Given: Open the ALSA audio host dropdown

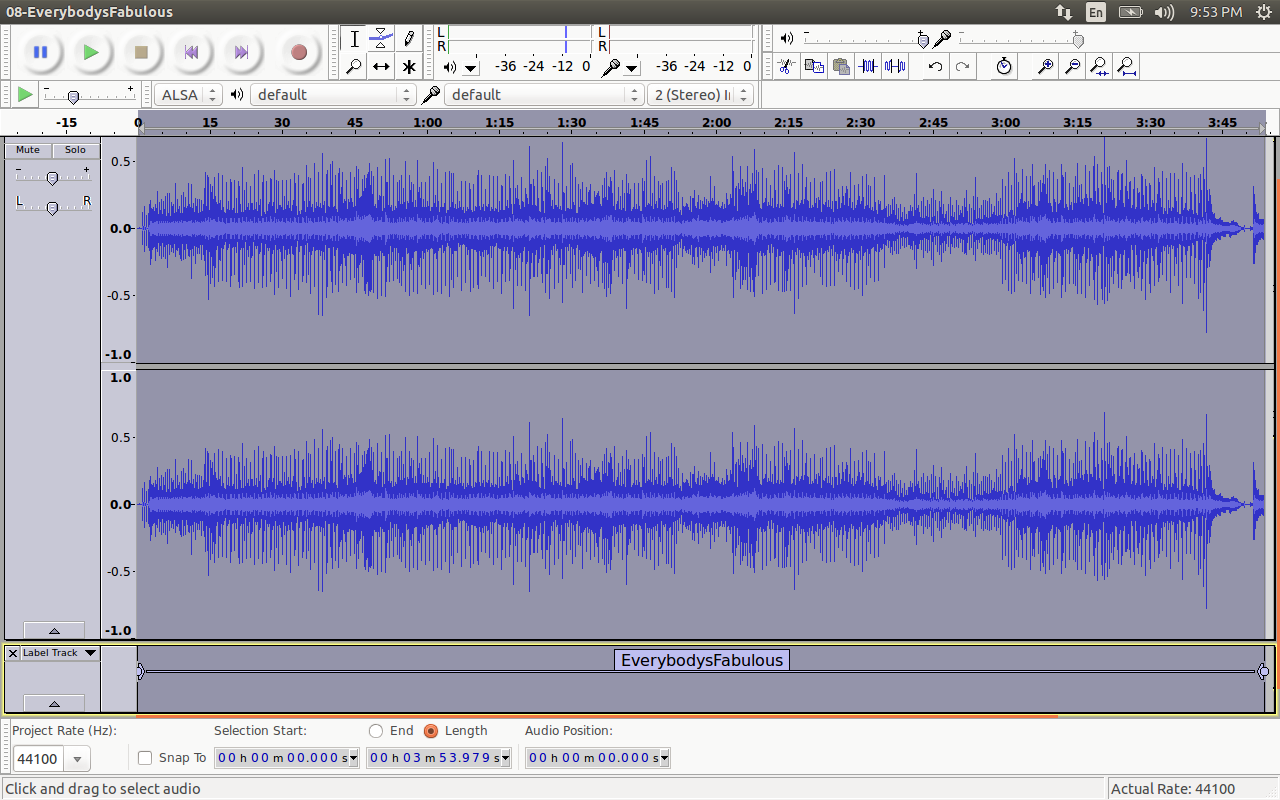Looking at the screenshot, I should [188, 95].
